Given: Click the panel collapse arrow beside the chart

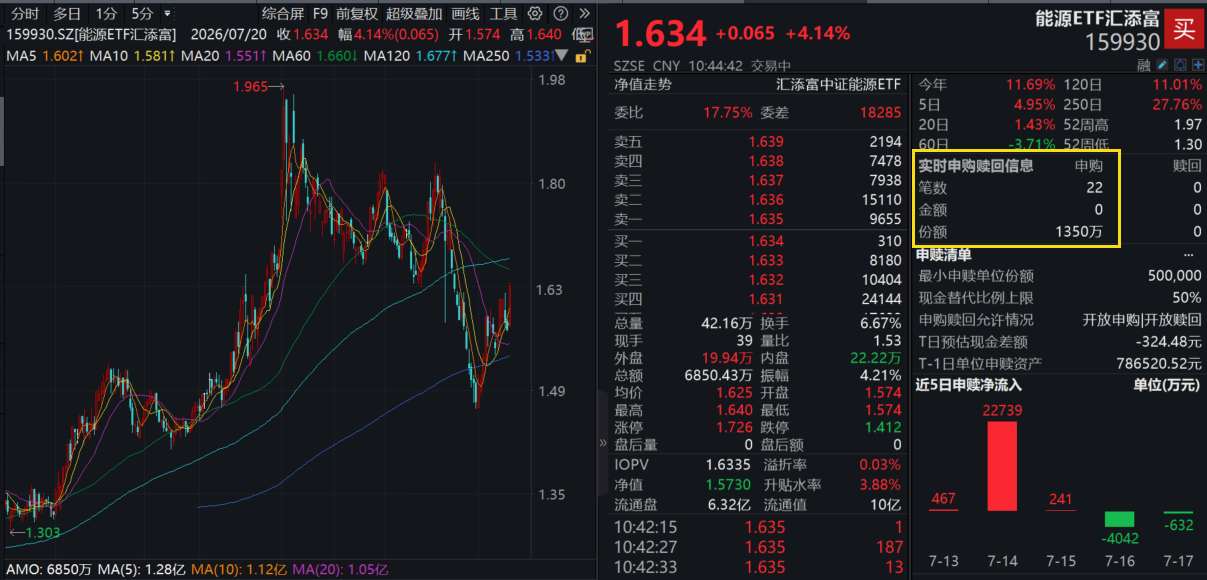Looking at the screenshot, I should point(602,443).
